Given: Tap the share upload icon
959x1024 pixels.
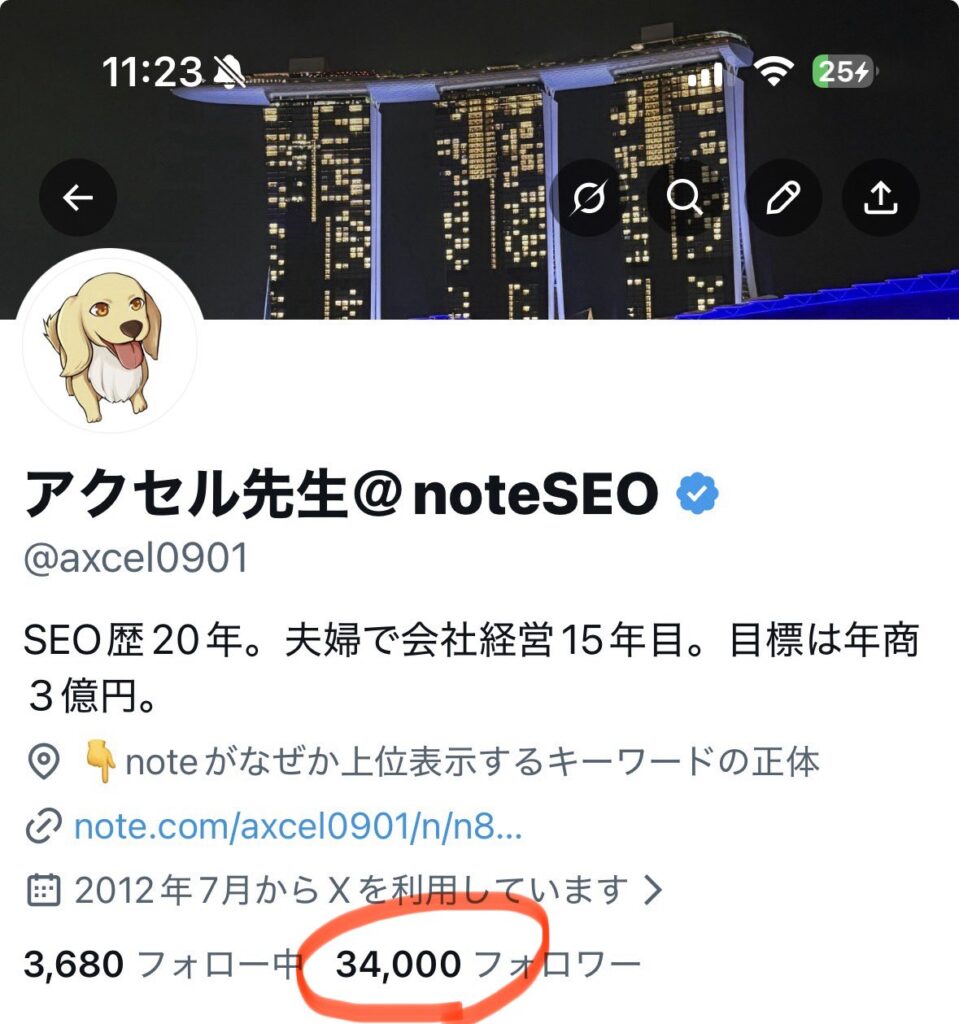Looking at the screenshot, I should coord(881,197).
